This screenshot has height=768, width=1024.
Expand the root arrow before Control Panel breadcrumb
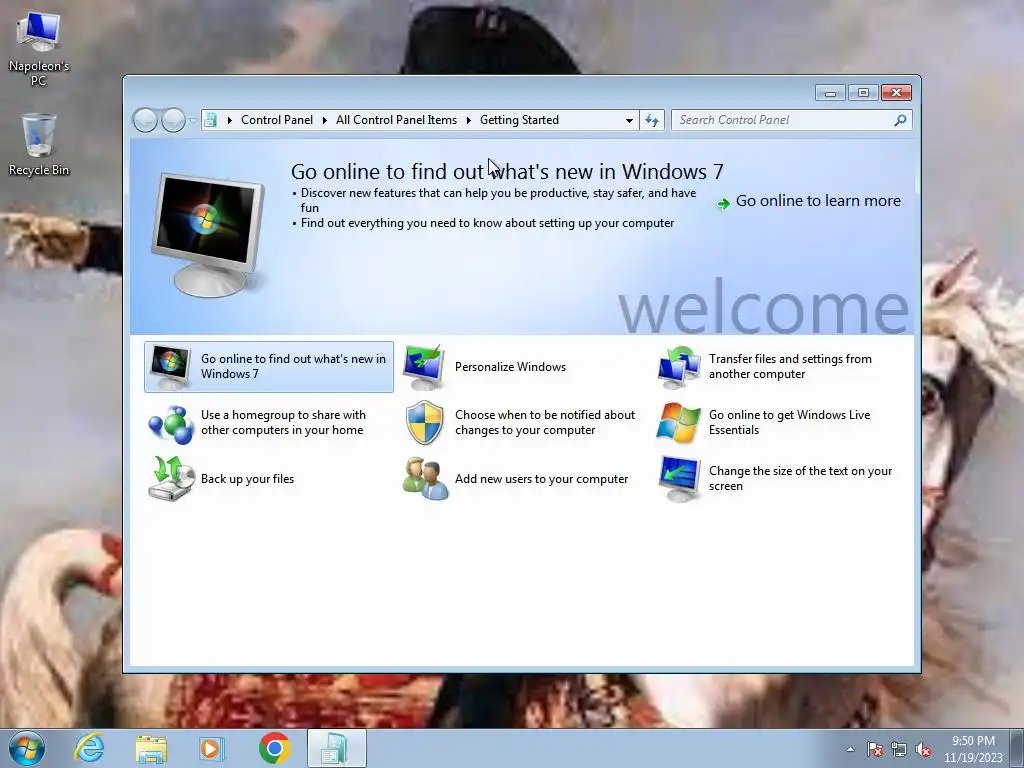(229, 120)
